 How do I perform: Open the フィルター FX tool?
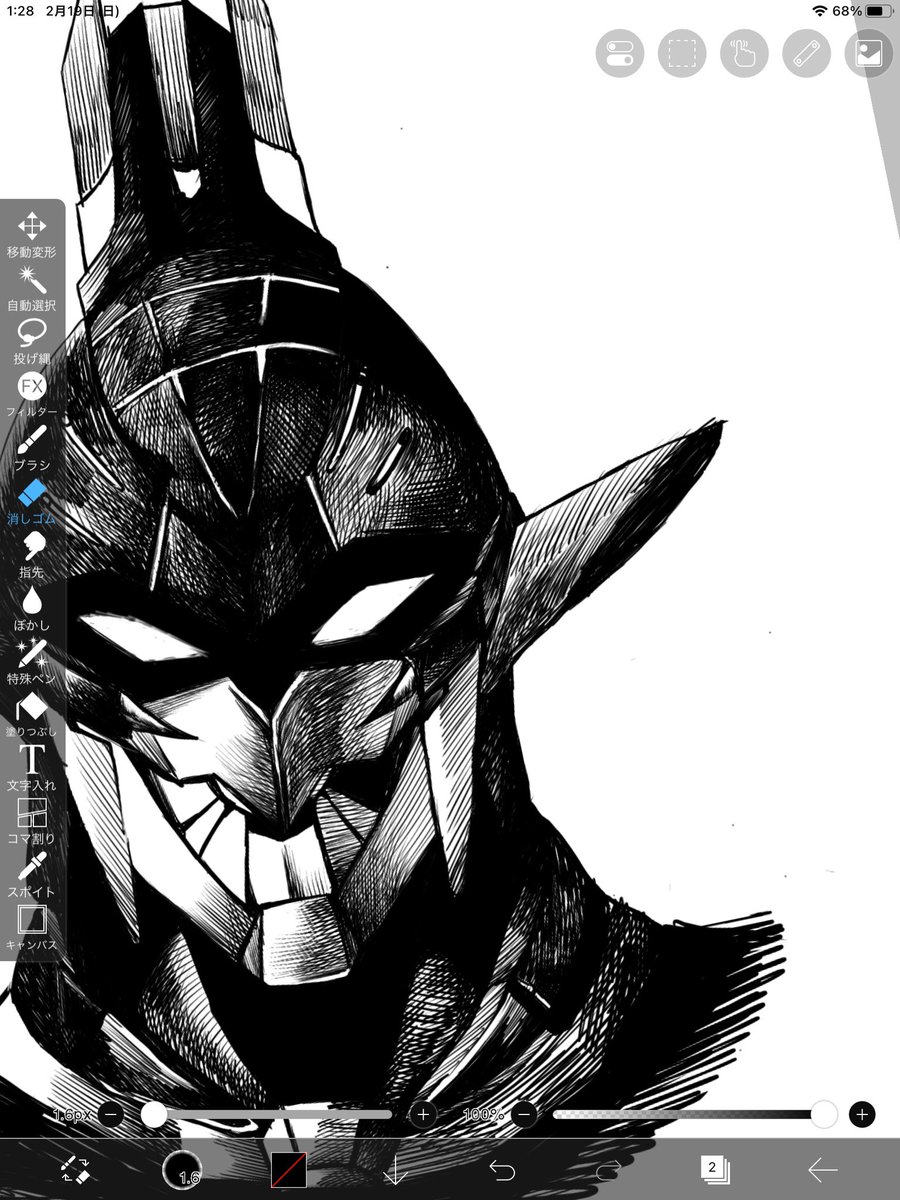point(32,393)
